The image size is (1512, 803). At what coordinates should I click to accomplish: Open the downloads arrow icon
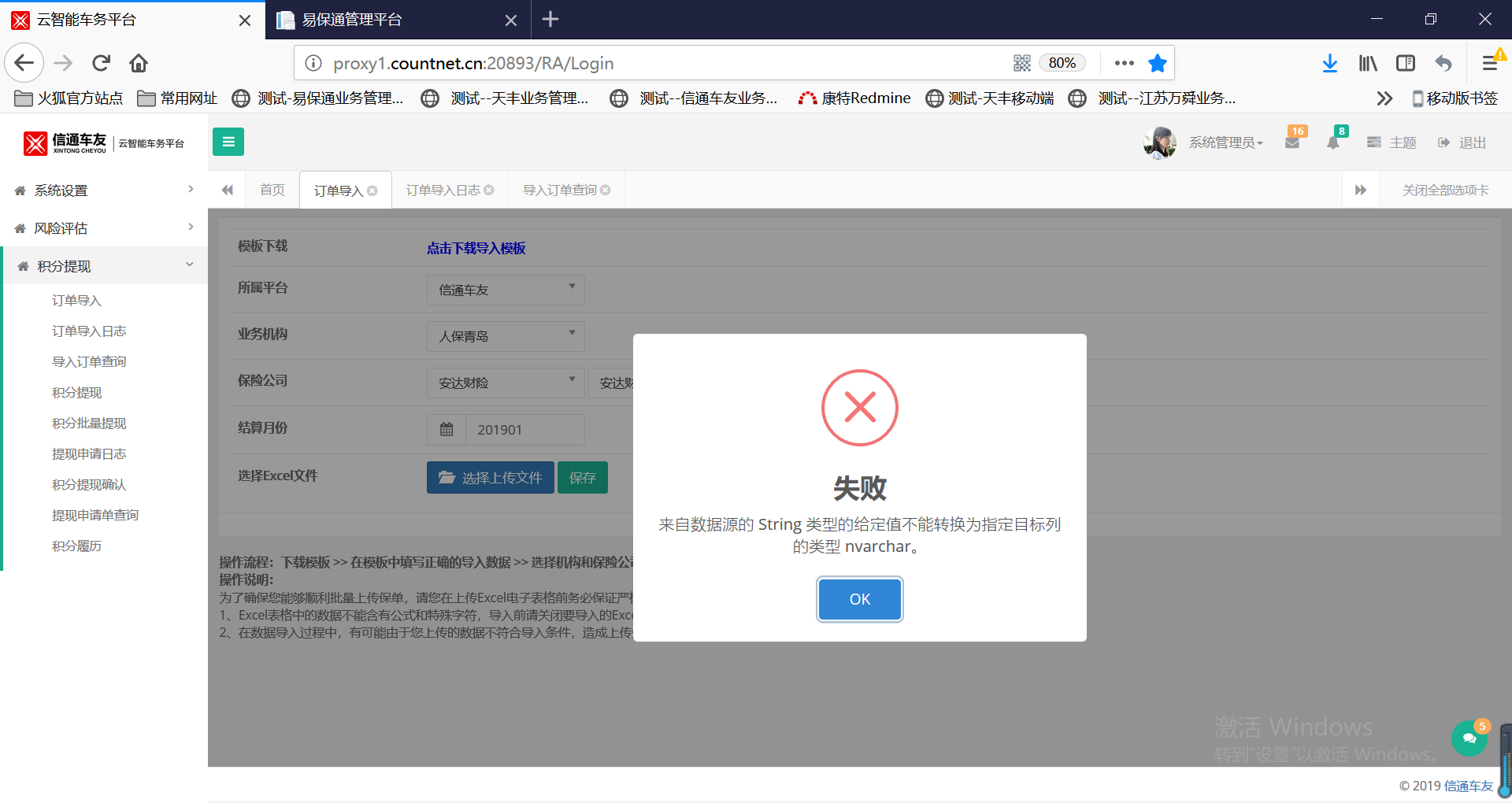click(x=1330, y=63)
